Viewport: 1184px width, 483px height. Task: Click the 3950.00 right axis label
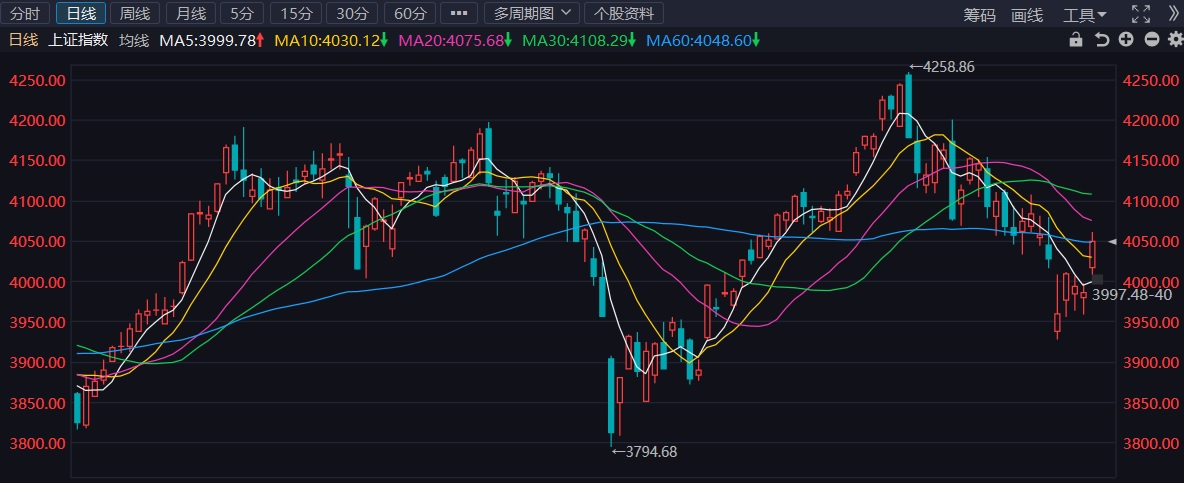[x=1151, y=322]
